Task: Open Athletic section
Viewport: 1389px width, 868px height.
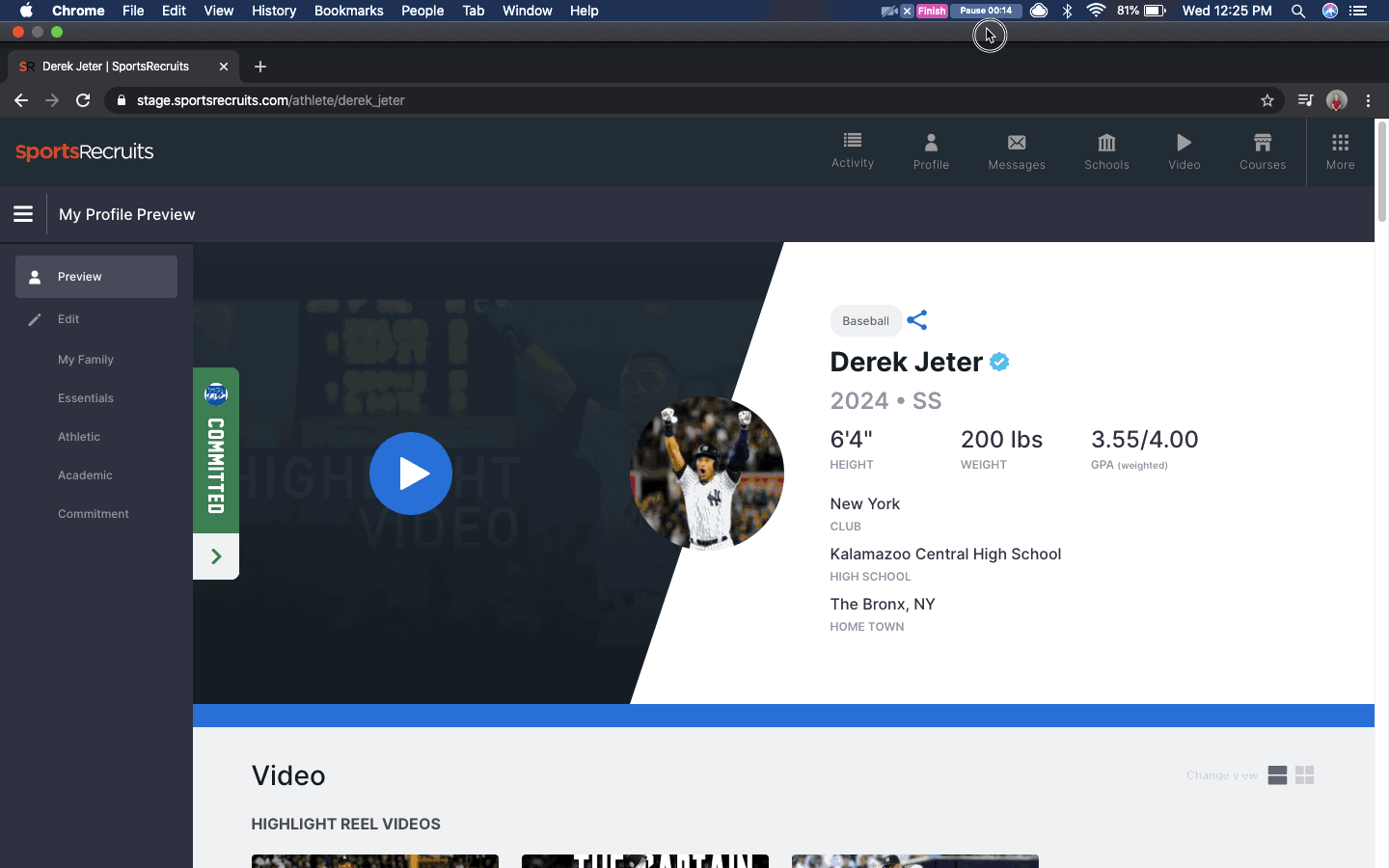Action: point(79,437)
